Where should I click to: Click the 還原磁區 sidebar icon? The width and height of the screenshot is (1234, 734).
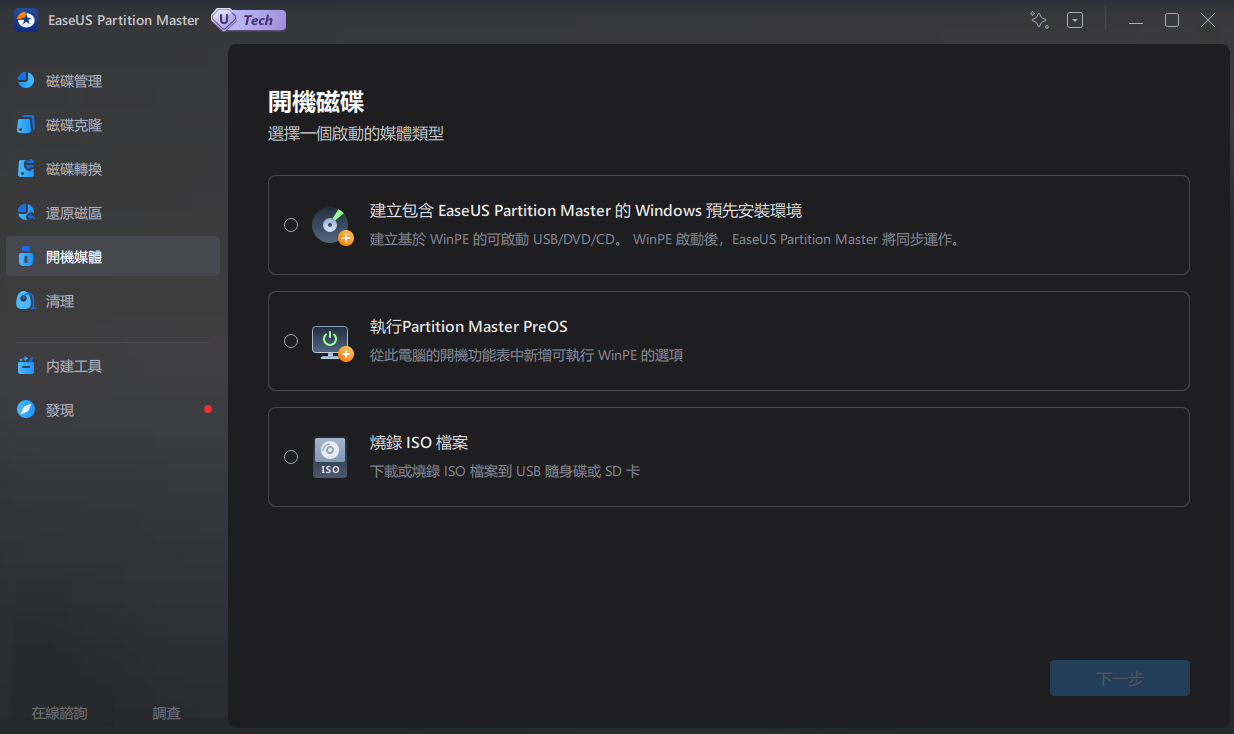[26, 213]
